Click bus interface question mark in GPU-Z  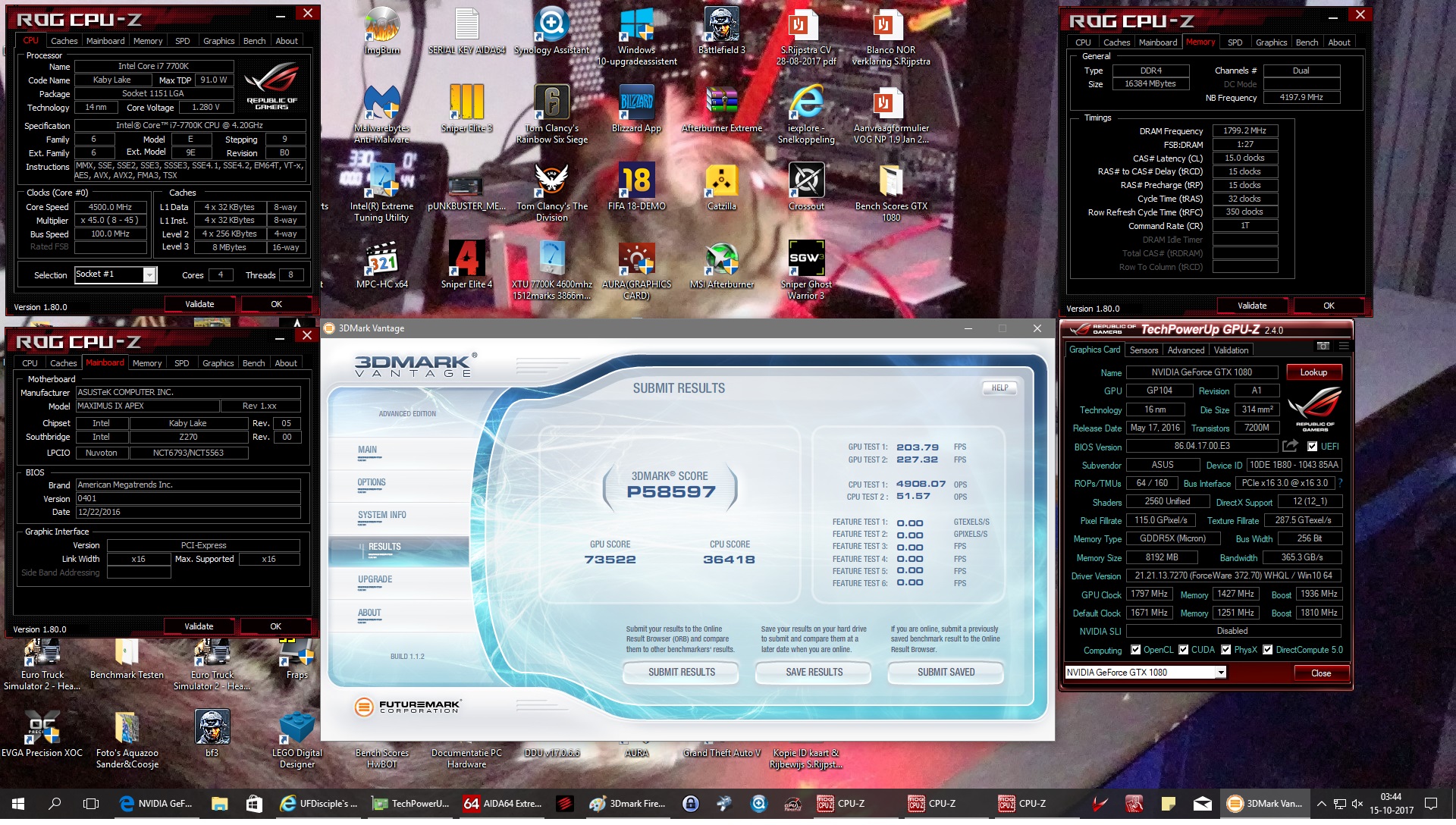point(1340,483)
